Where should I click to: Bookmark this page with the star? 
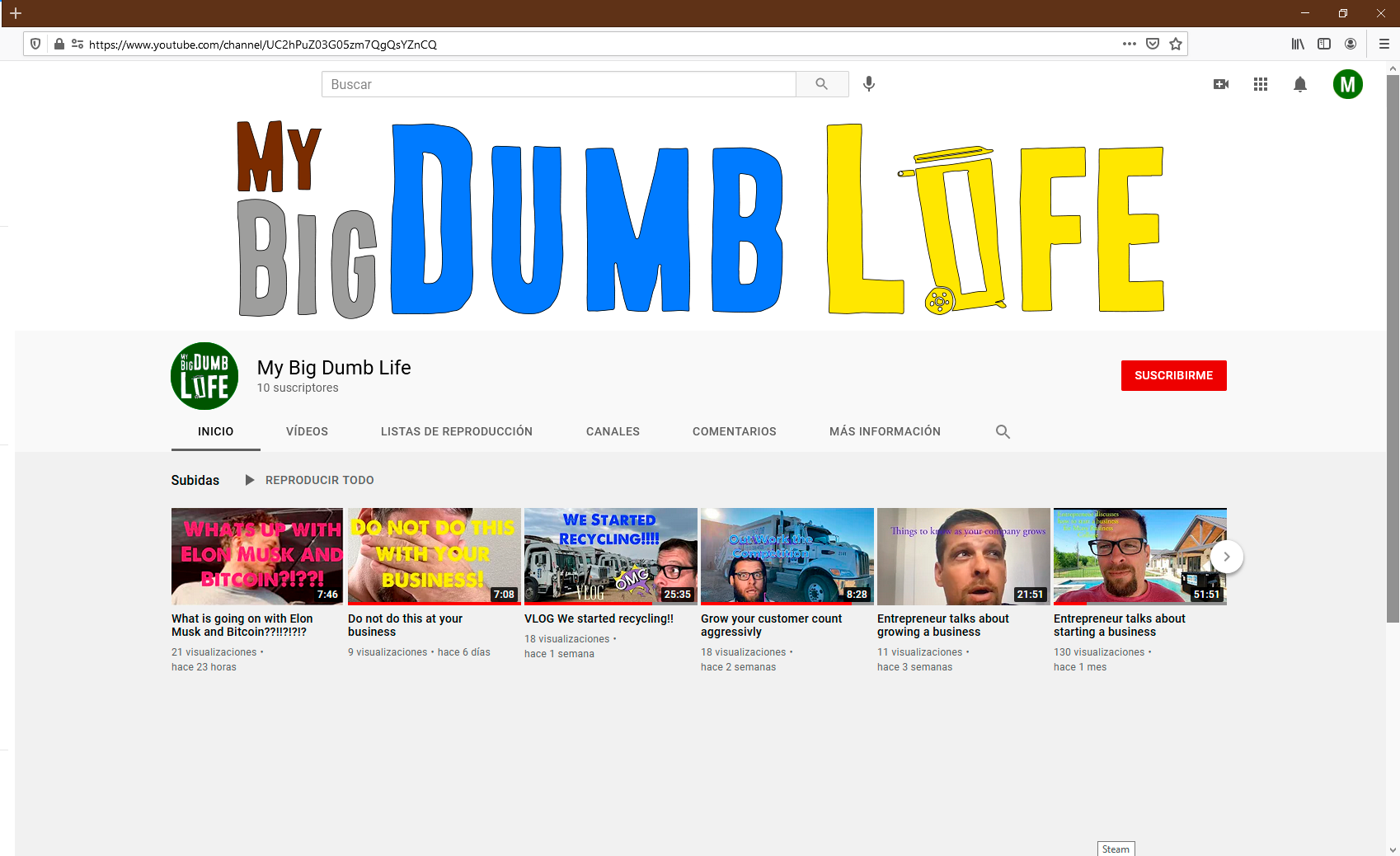click(1176, 44)
